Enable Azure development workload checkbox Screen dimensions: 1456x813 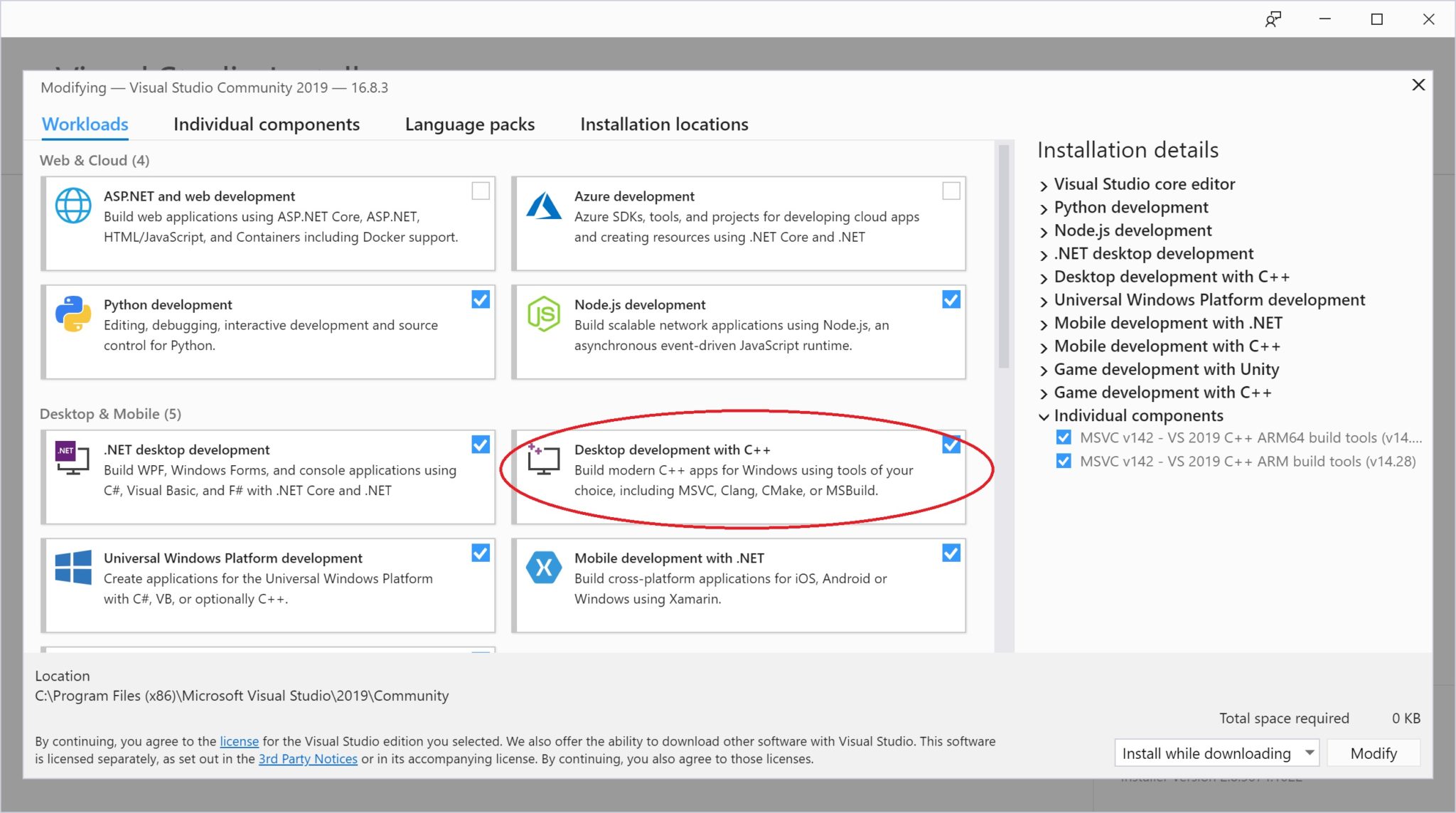pyautogui.click(x=951, y=191)
